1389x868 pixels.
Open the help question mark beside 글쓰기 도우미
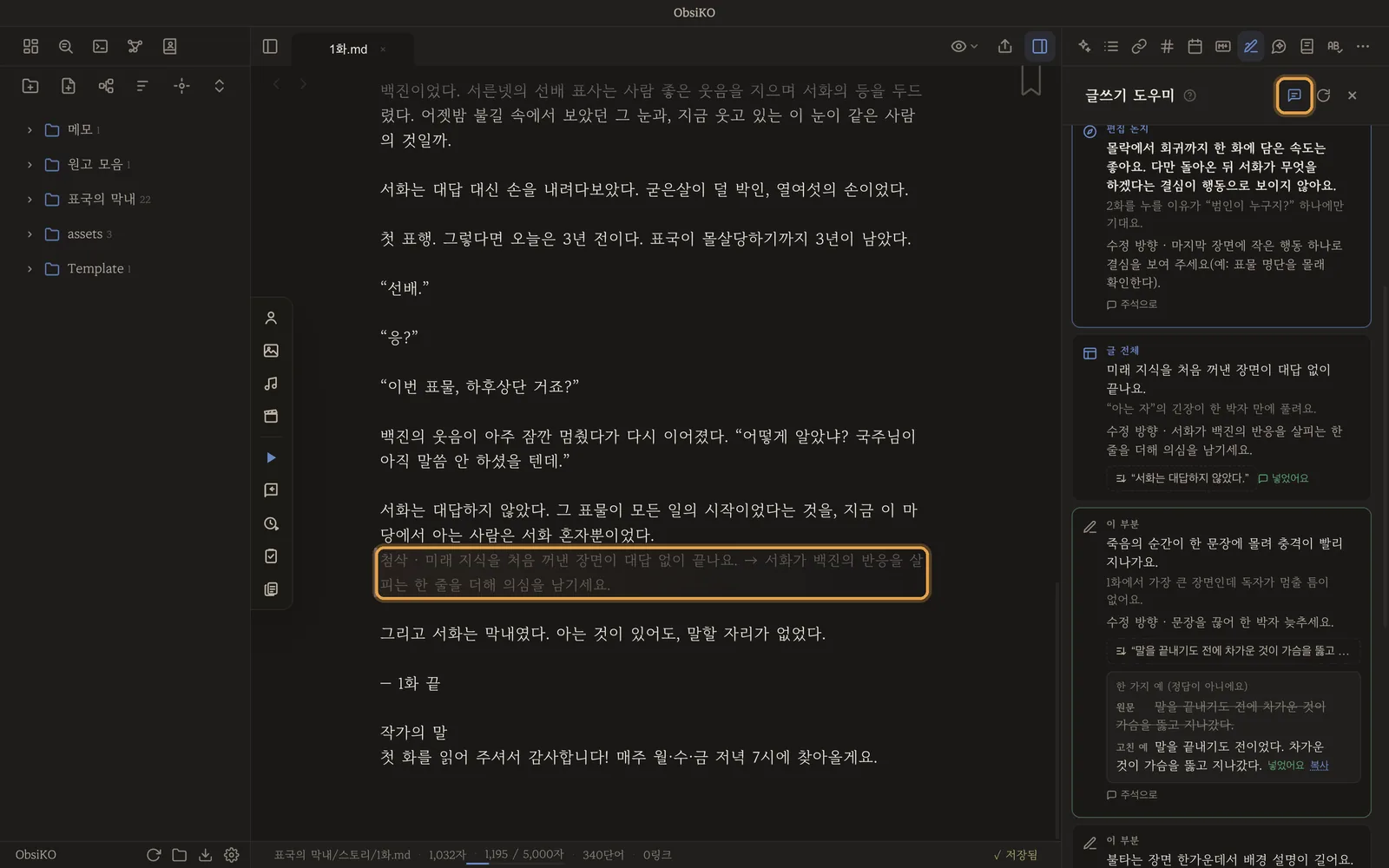pyautogui.click(x=1189, y=95)
